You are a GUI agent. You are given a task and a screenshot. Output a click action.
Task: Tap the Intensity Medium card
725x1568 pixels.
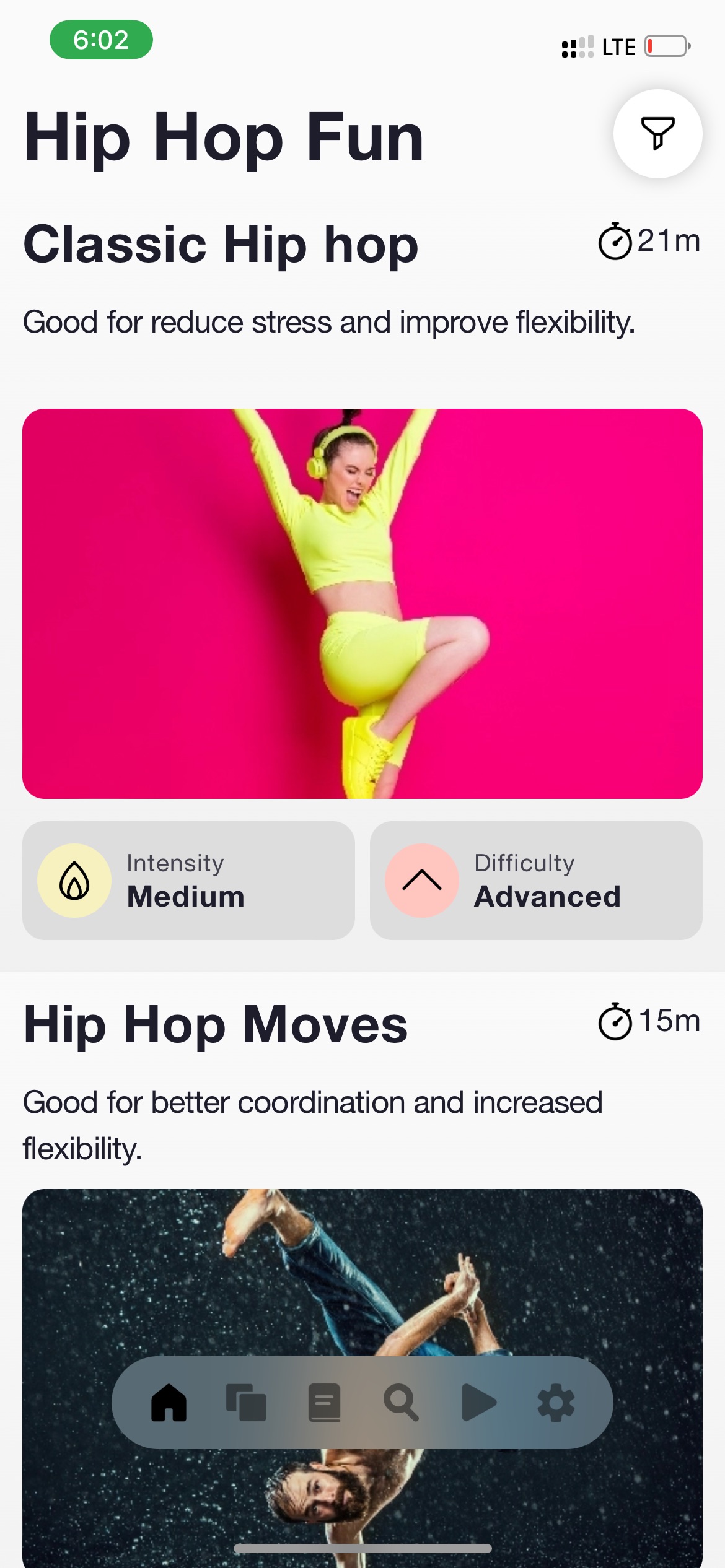[x=189, y=881]
